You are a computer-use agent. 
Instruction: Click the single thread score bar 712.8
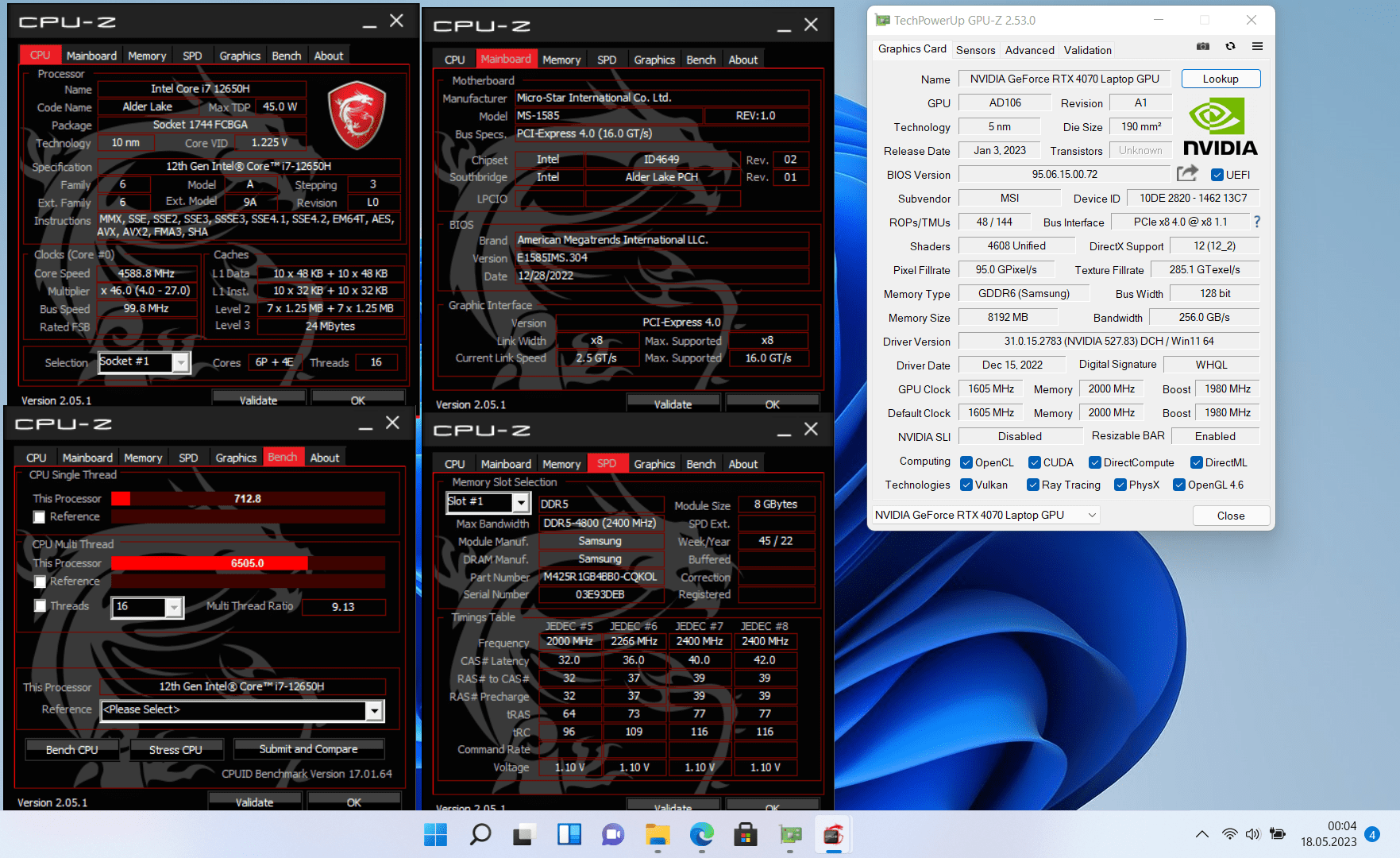tap(248, 499)
